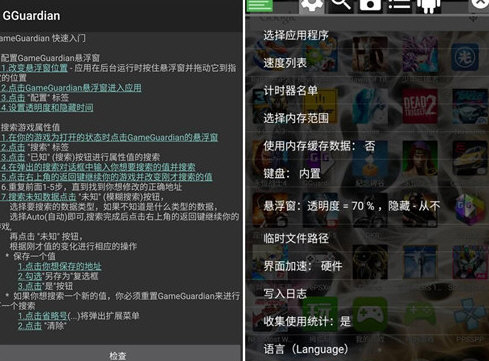Open the green hamburger menu icon
The width and height of the screenshot is (489, 361).
[x=259, y=5]
